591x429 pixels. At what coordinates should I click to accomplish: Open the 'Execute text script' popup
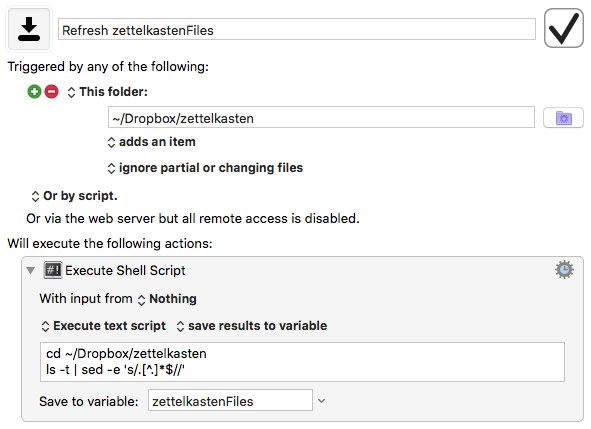(104, 326)
